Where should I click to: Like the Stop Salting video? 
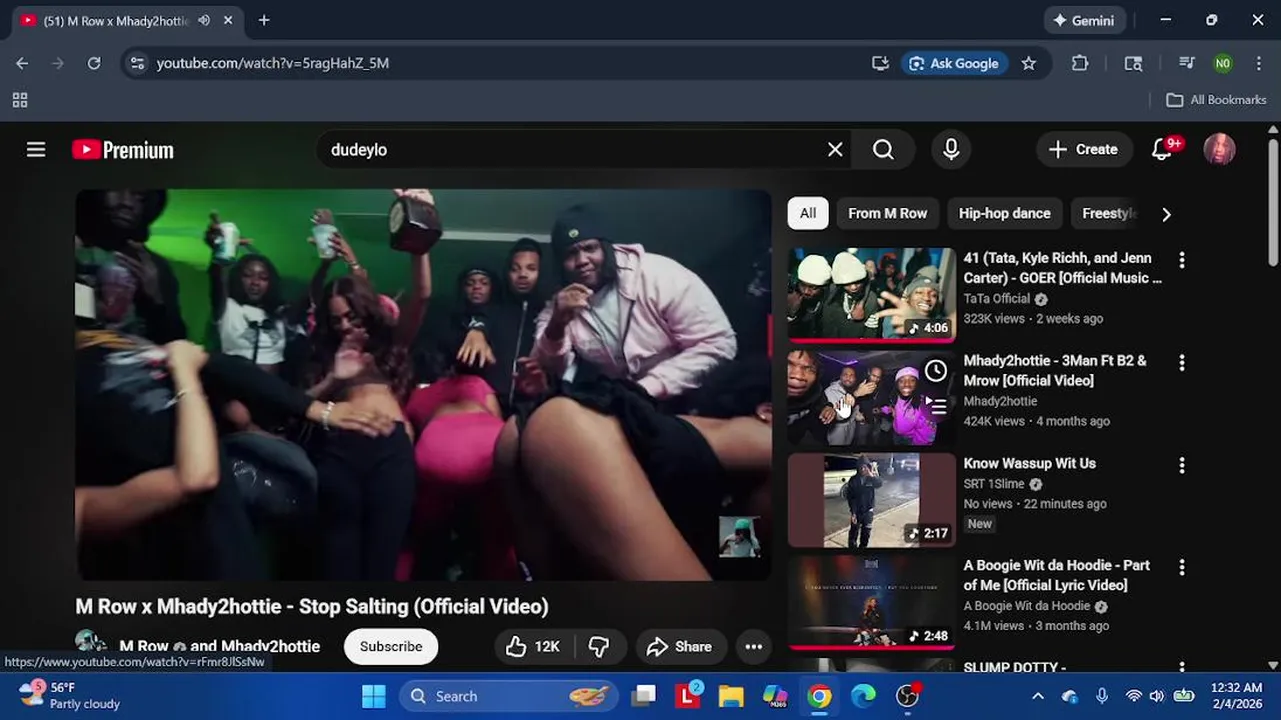(x=532, y=647)
